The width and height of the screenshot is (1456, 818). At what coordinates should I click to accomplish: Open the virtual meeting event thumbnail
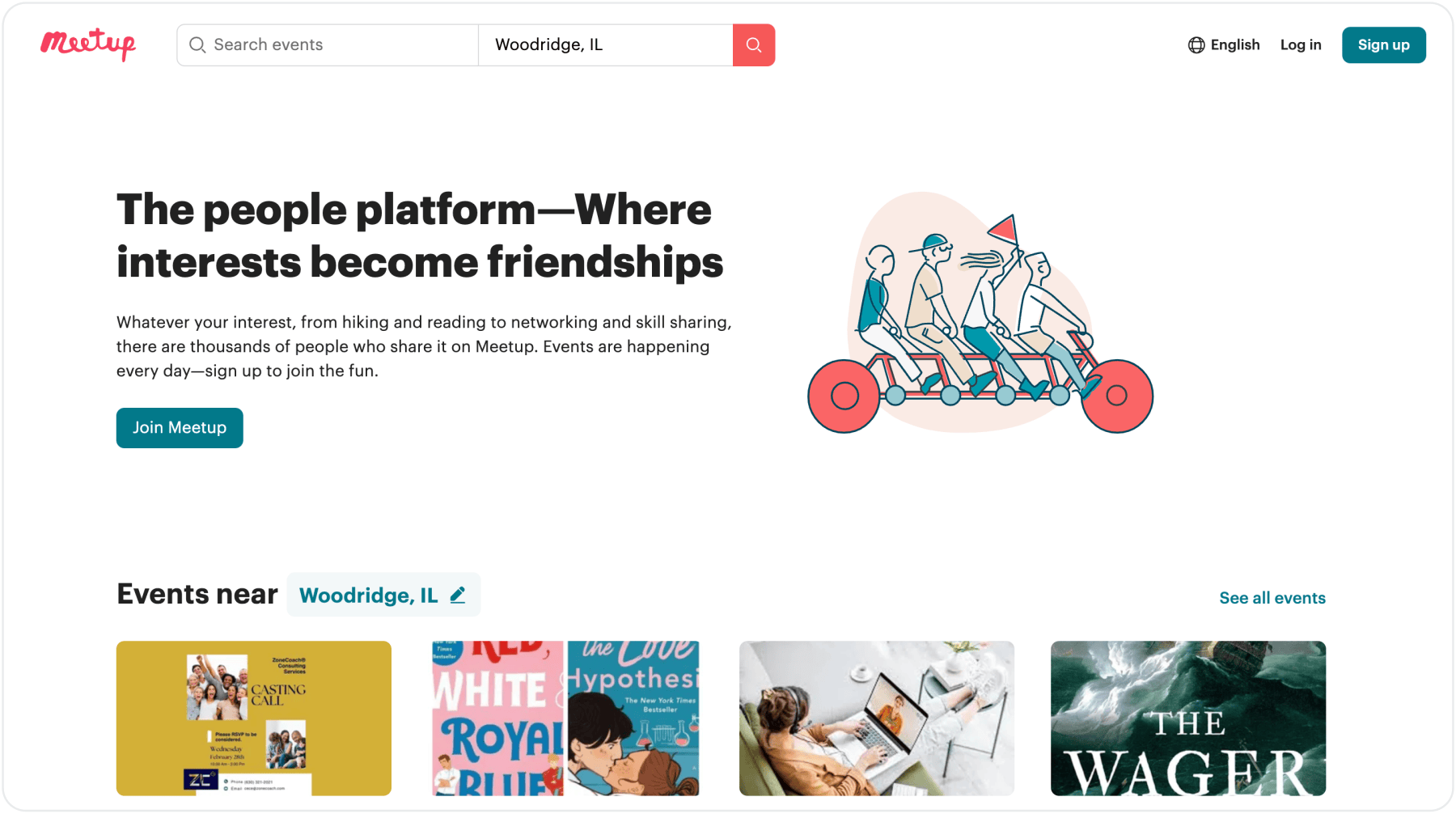click(x=876, y=718)
